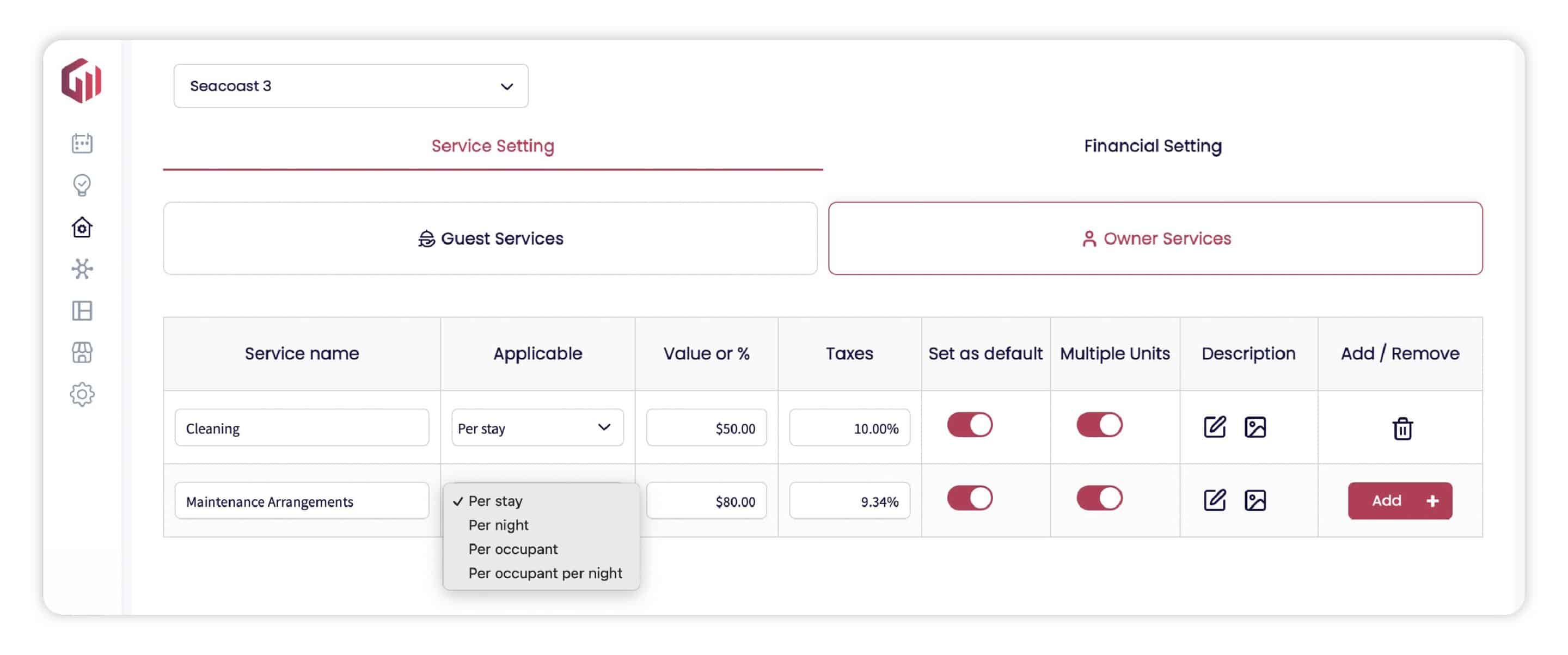Screen dimensions: 1568x655
Task: Click the Maintenance Arrangements name field
Action: click(x=302, y=500)
